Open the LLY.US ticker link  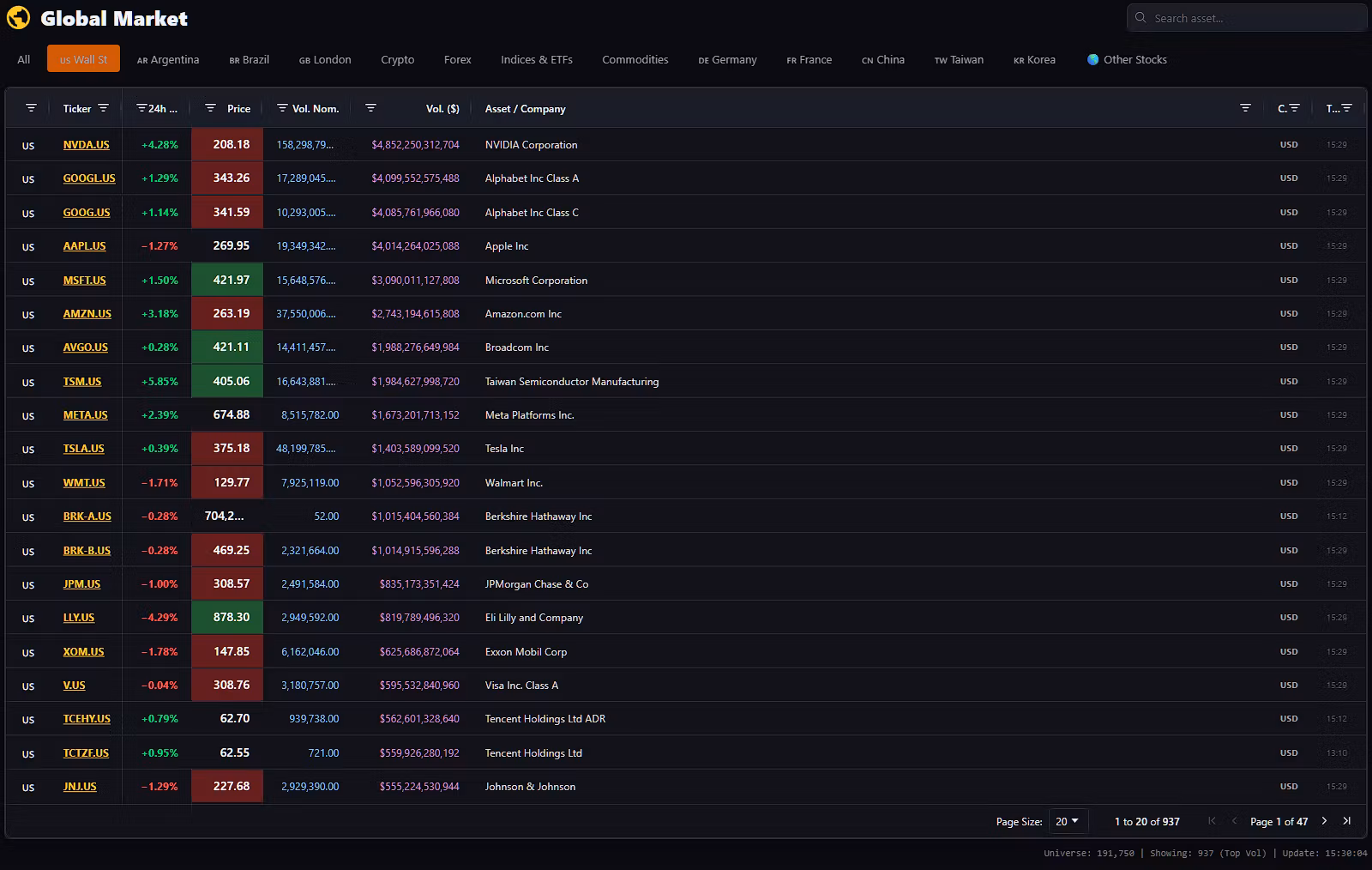click(79, 618)
